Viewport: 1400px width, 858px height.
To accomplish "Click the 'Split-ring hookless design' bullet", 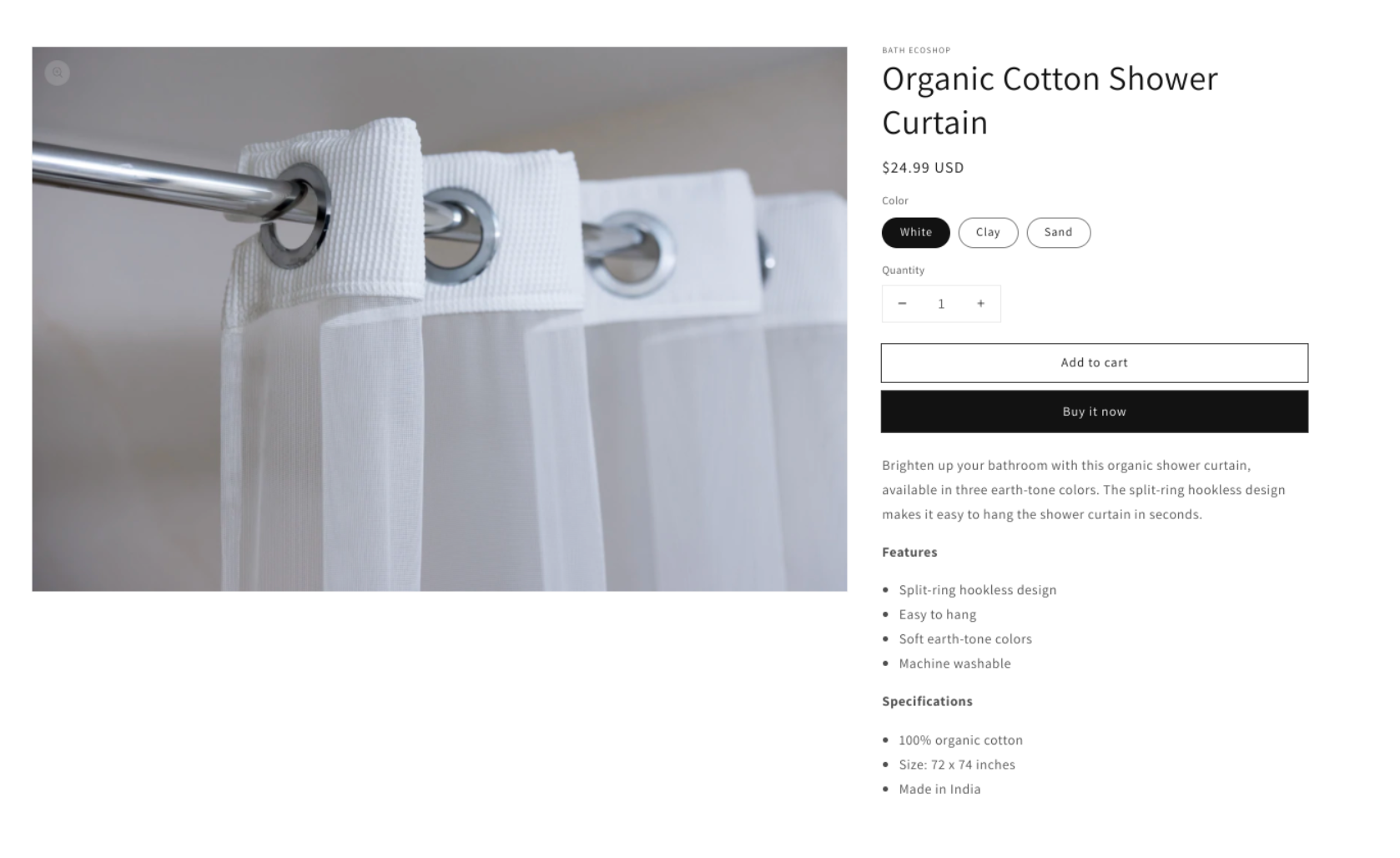I will pos(977,590).
